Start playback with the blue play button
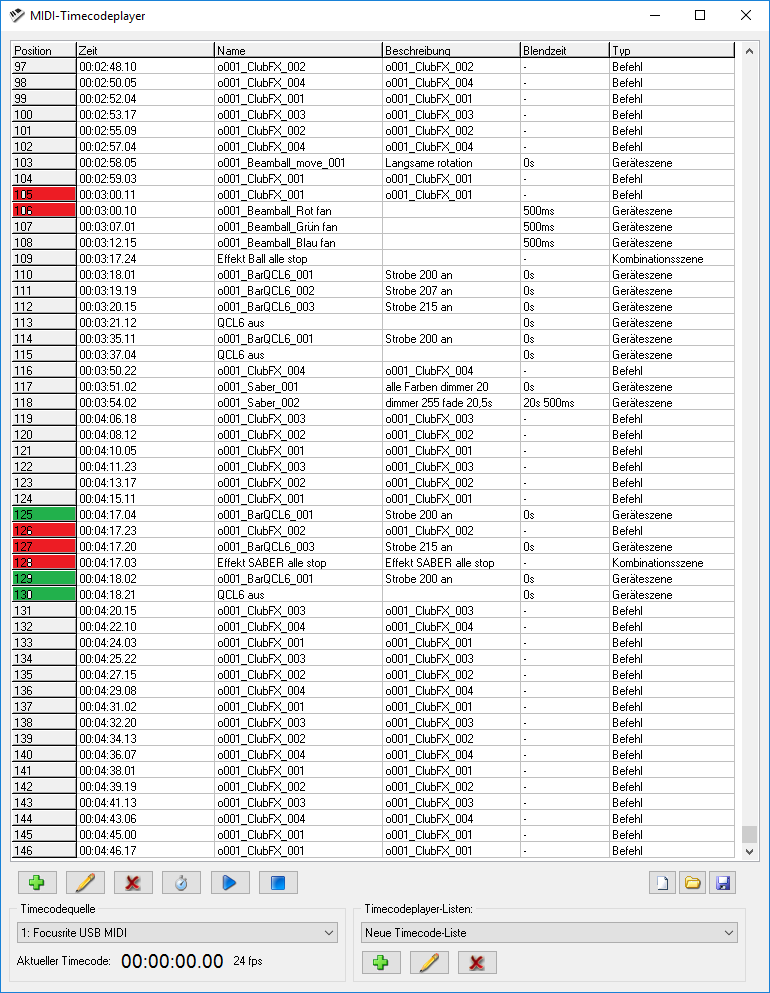Viewport: 770px width, 993px height. pos(229,883)
